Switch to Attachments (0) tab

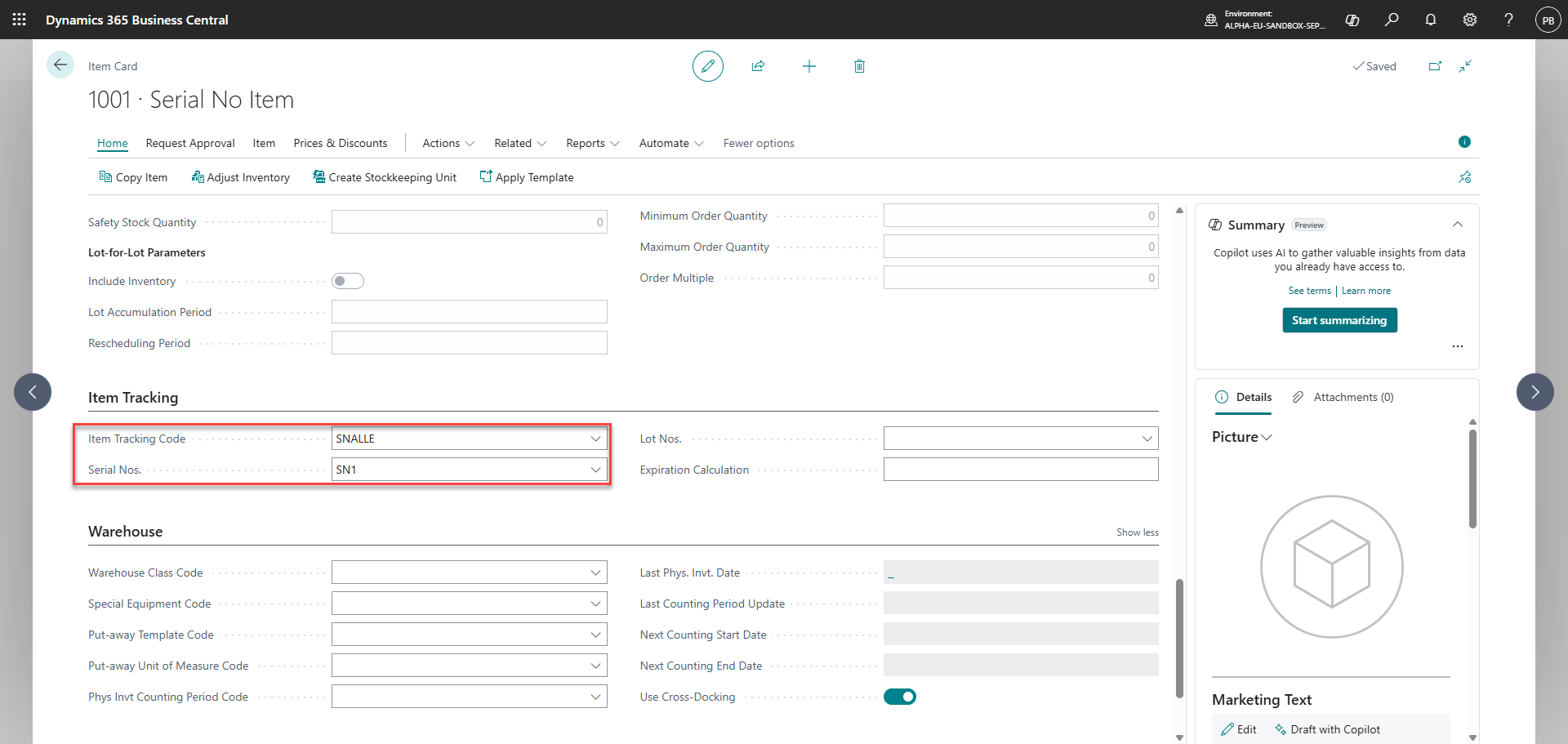(1343, 397)
